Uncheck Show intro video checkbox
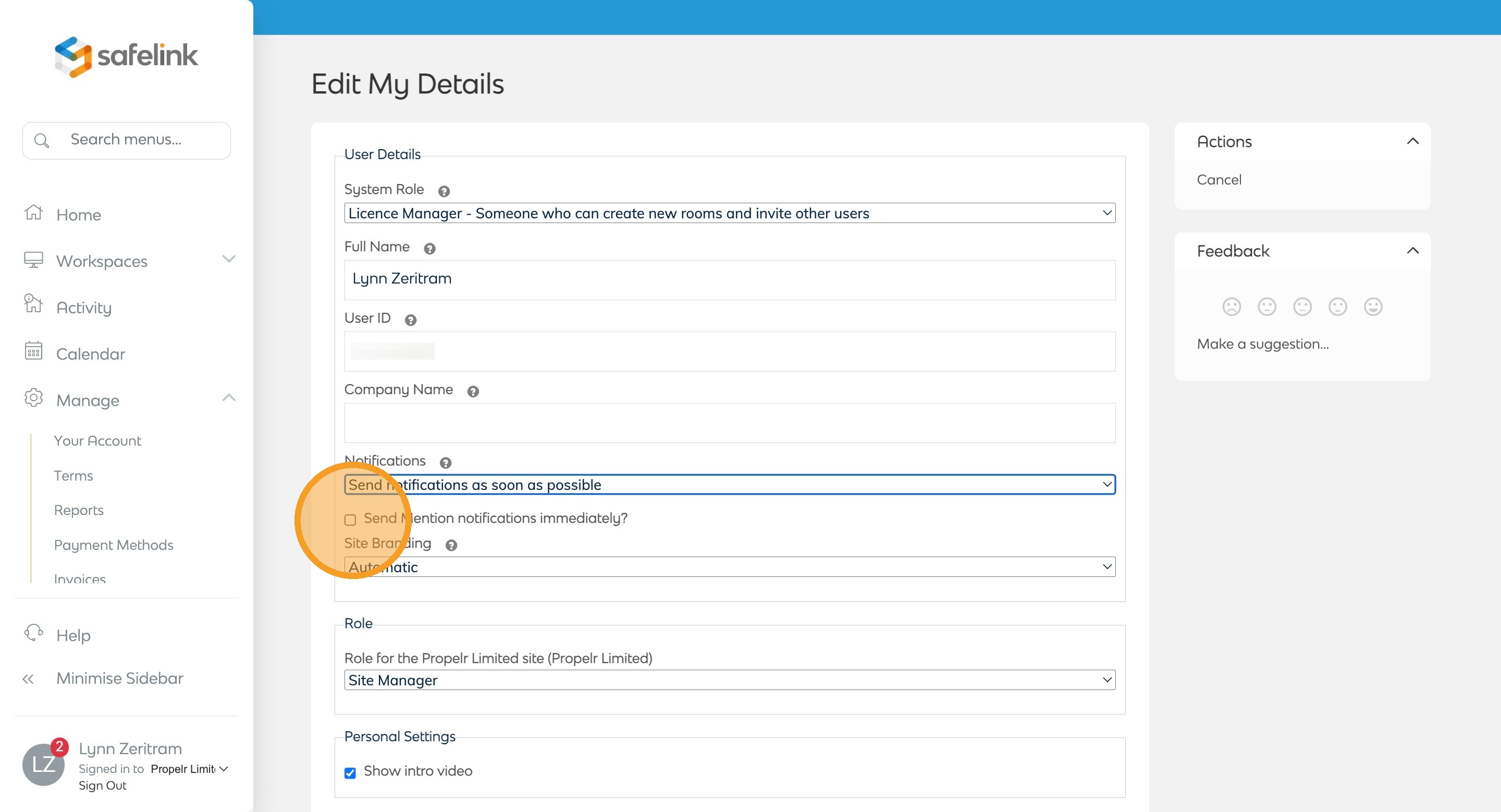Screen dimensions: 1501x812 350,772
